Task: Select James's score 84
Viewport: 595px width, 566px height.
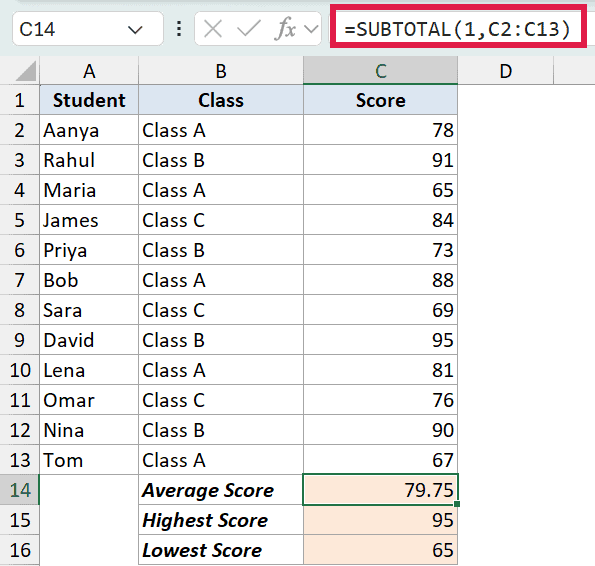Action: 381,220
